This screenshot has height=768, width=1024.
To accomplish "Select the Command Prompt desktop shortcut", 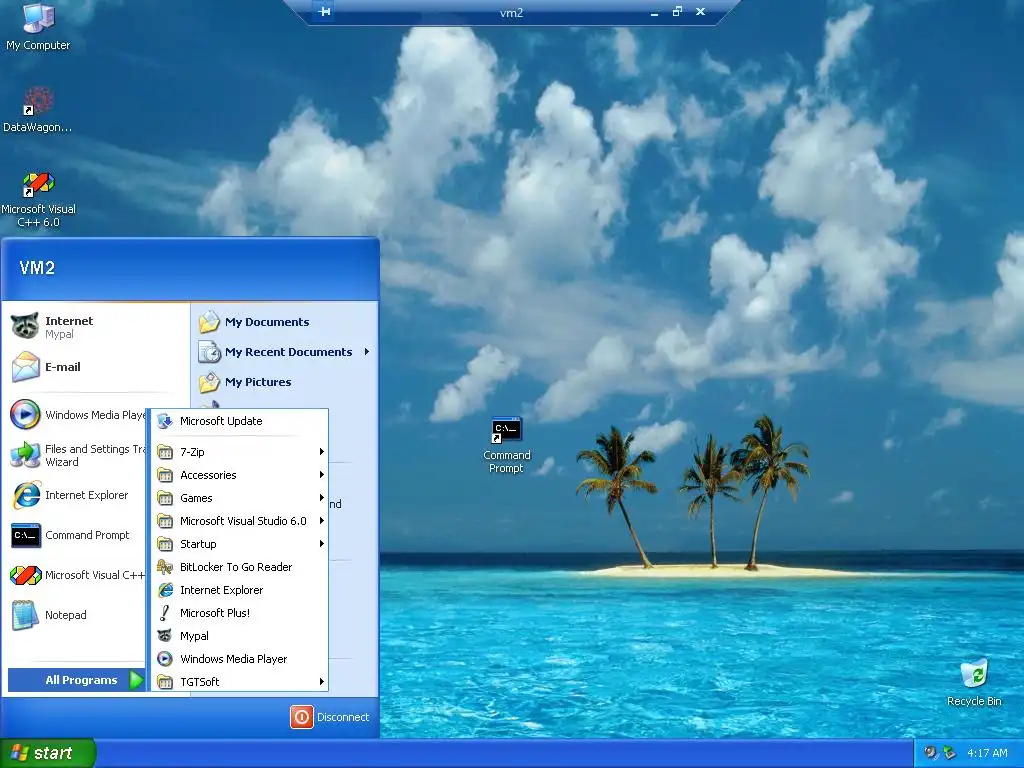I will [x=507, y=445].
